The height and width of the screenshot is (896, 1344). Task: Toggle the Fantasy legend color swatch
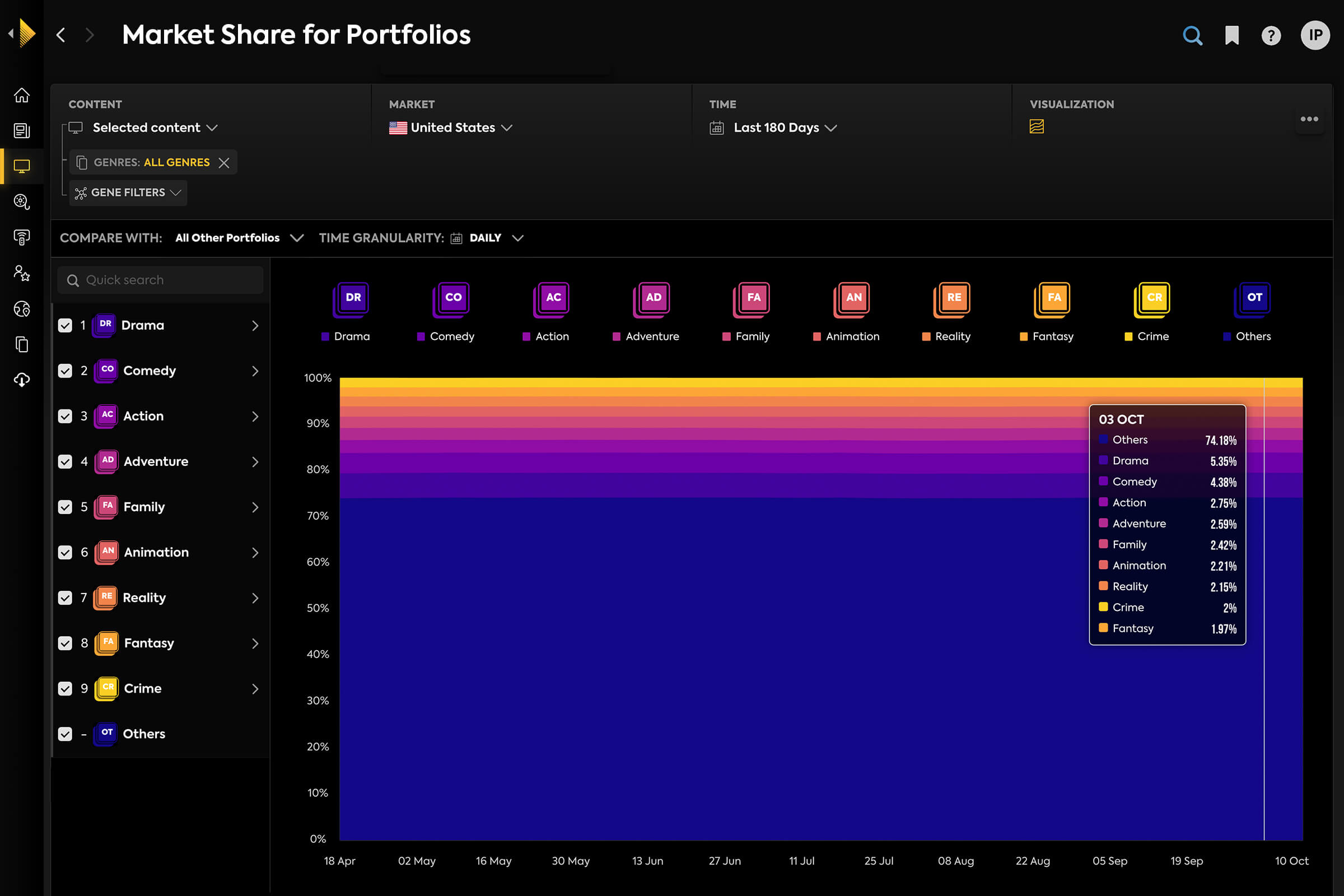click(1024, 337)
